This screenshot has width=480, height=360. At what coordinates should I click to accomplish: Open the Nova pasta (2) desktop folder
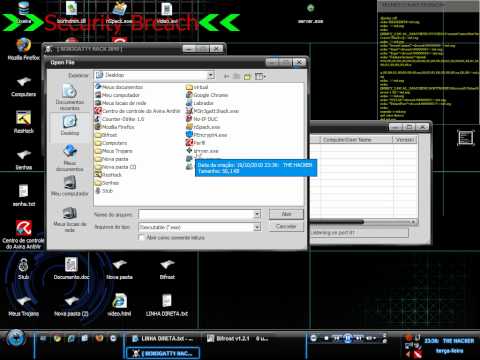pos(71,306)
